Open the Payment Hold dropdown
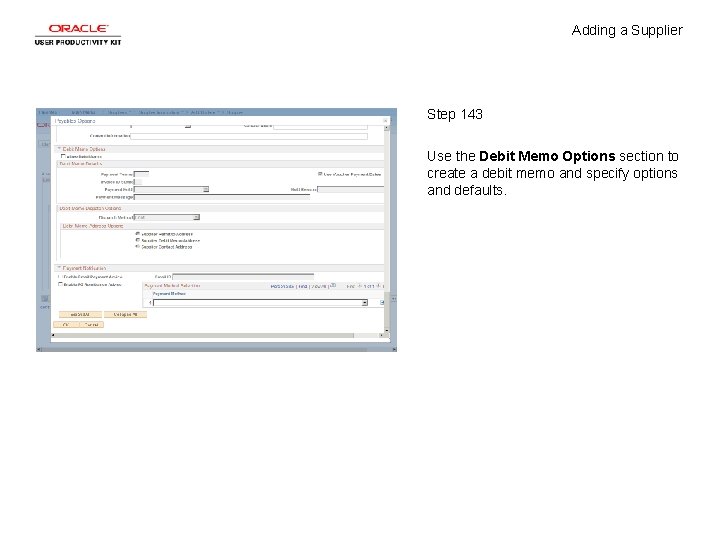The width and height of the screenshot is (720, 540). (x=206, y=189)
